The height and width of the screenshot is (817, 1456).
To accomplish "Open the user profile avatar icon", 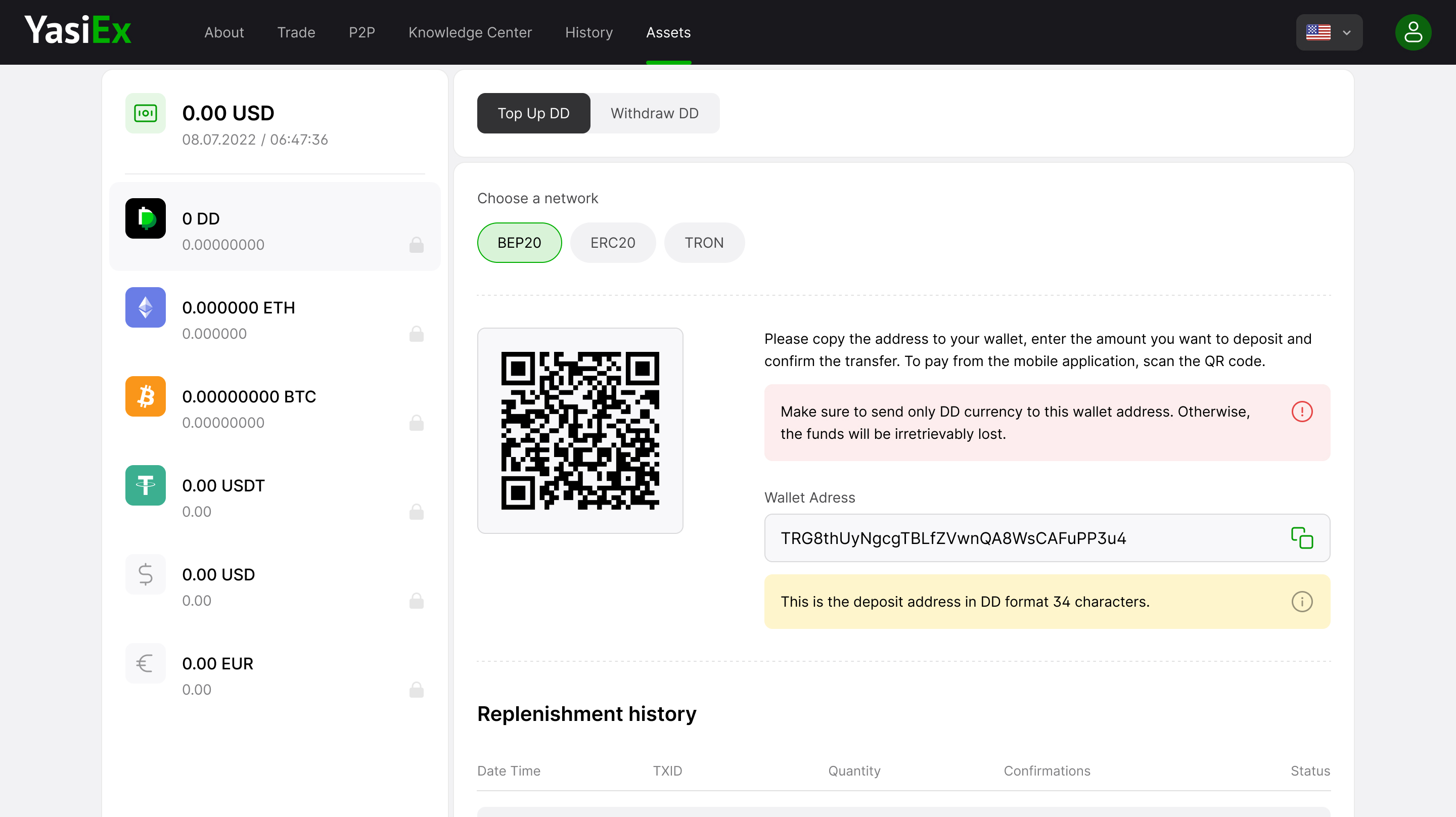I will 1412,32.
